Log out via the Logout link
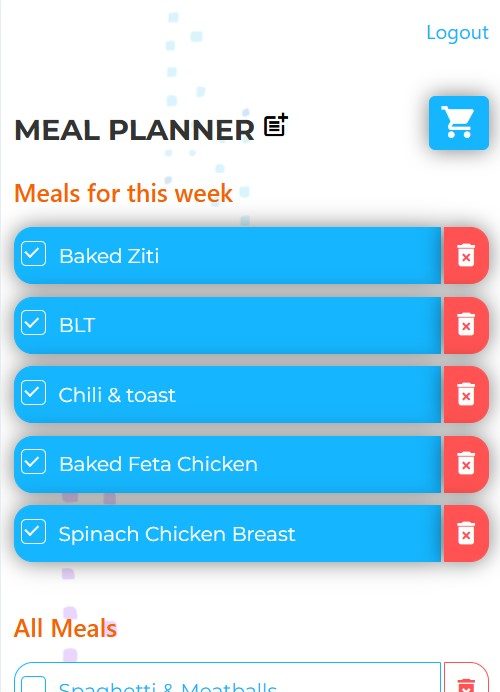500x692 pixels. click(x=457, y=33)
